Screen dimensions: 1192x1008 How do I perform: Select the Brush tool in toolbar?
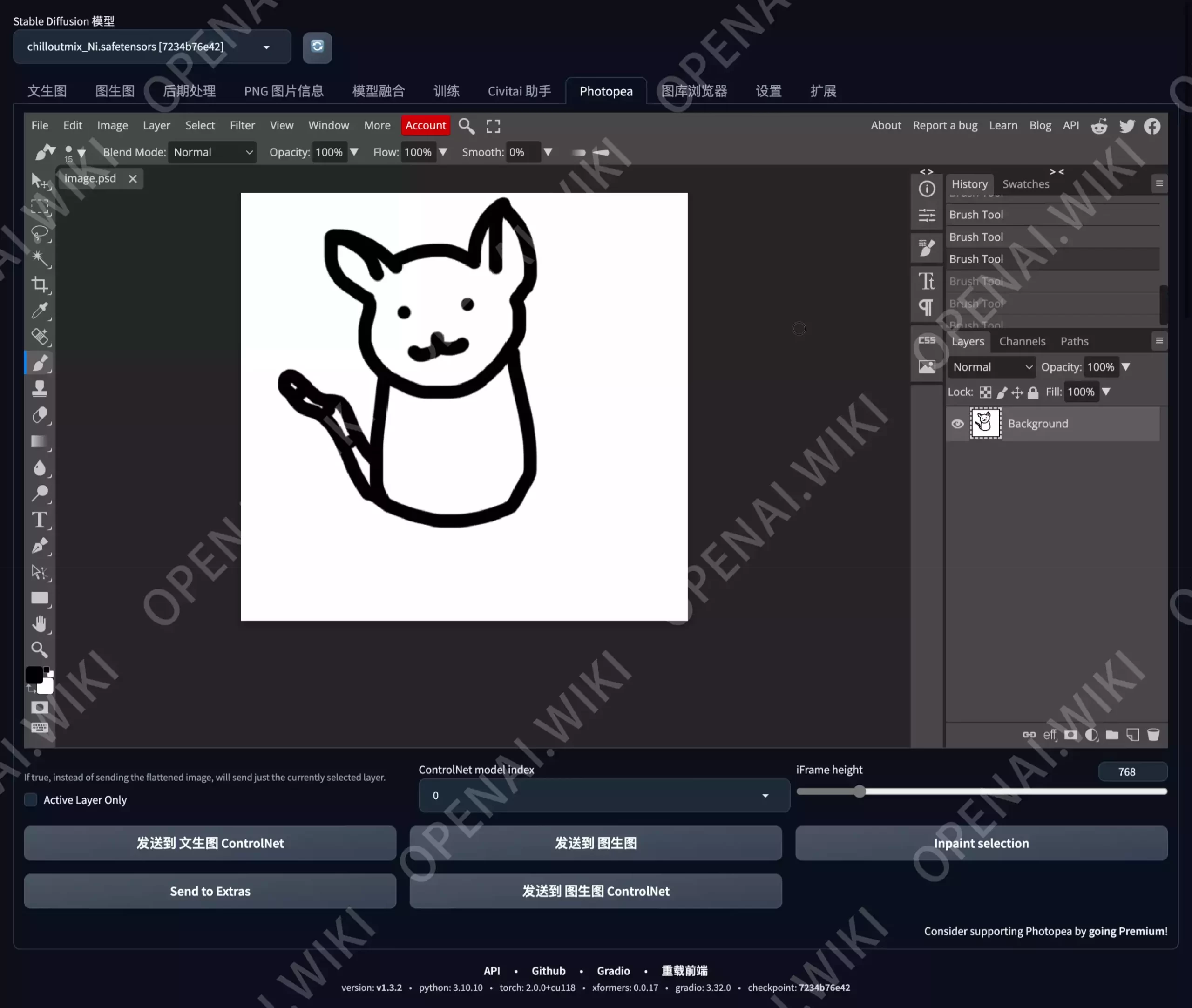[x=41, y=363]
